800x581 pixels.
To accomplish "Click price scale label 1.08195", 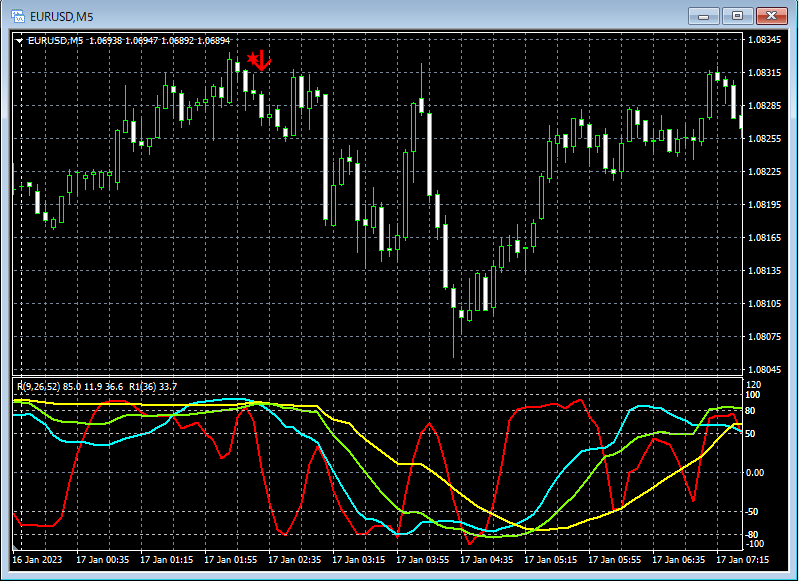I will coord(764,205).
